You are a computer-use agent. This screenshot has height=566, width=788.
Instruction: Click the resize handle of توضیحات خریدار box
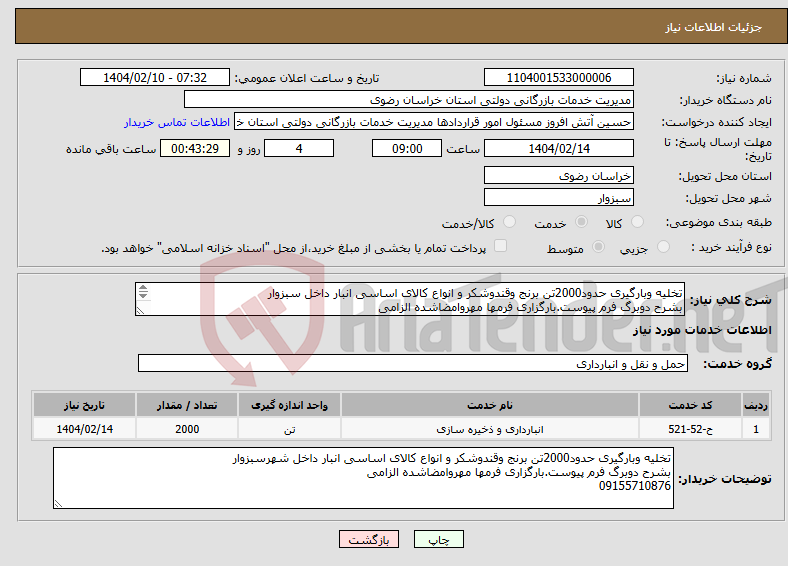(x=58, y=503)
